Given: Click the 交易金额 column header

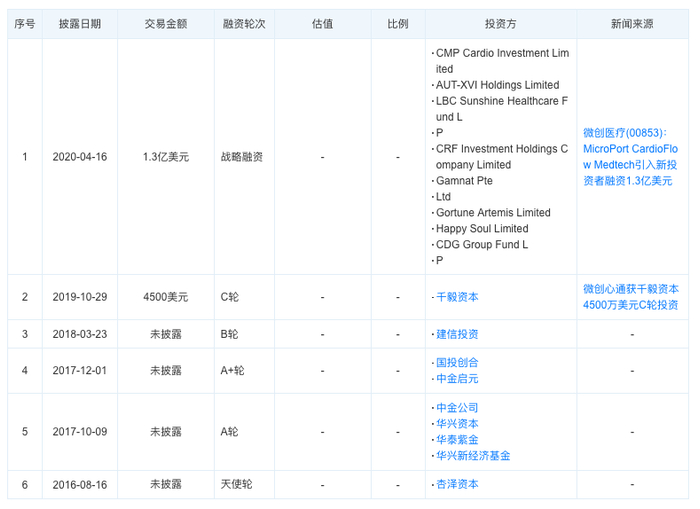Looking at the screenshot, I should 166,24.
